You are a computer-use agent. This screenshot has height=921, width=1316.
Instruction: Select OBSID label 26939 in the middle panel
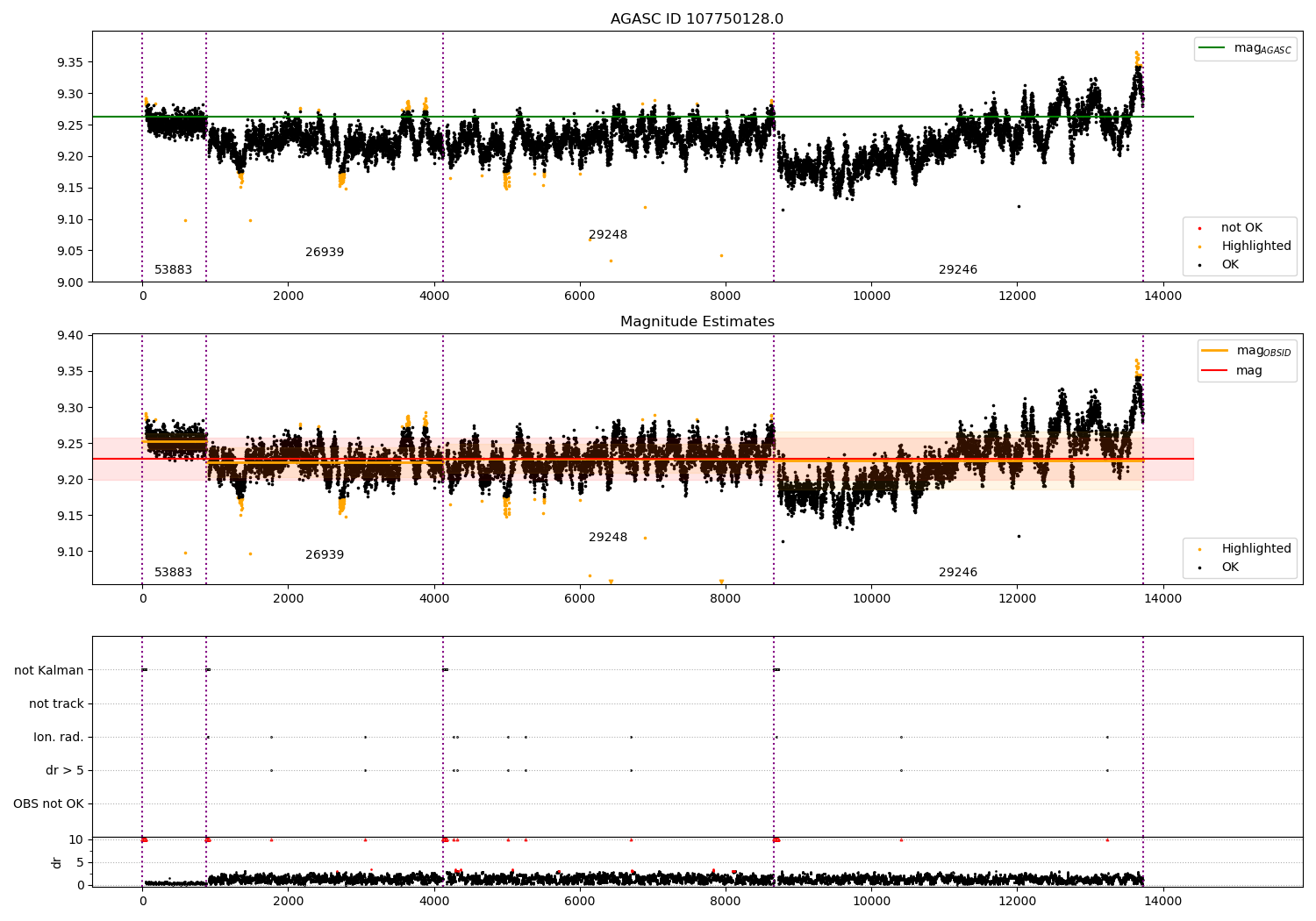coord(325,554)
